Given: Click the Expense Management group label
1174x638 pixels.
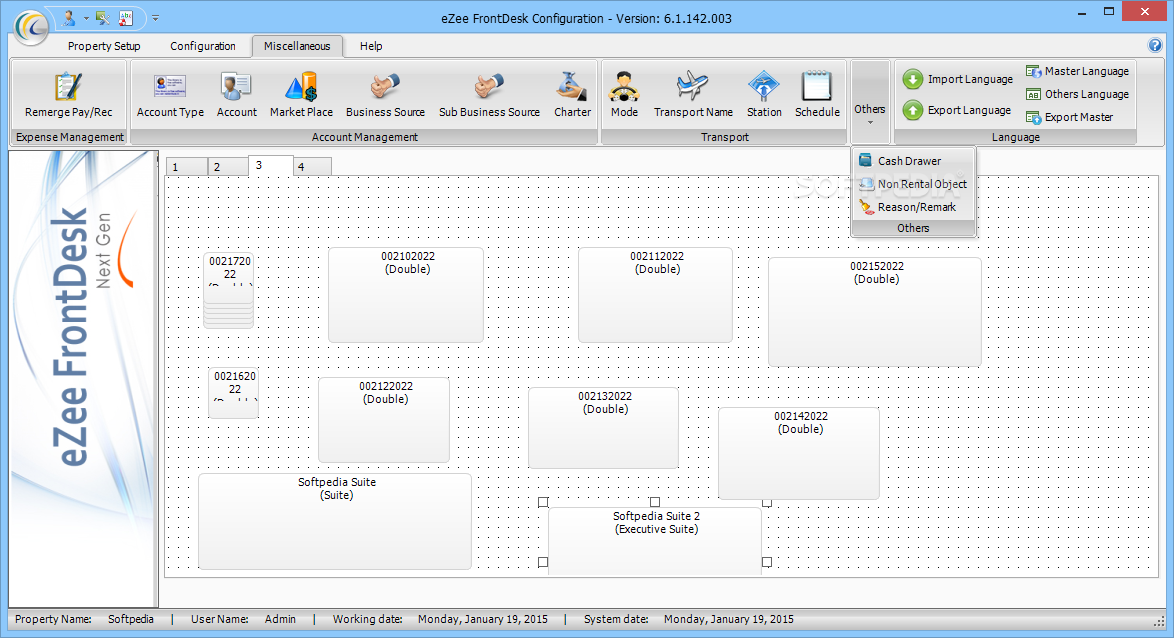Looking at the screenshot, I should click(70, 137).
